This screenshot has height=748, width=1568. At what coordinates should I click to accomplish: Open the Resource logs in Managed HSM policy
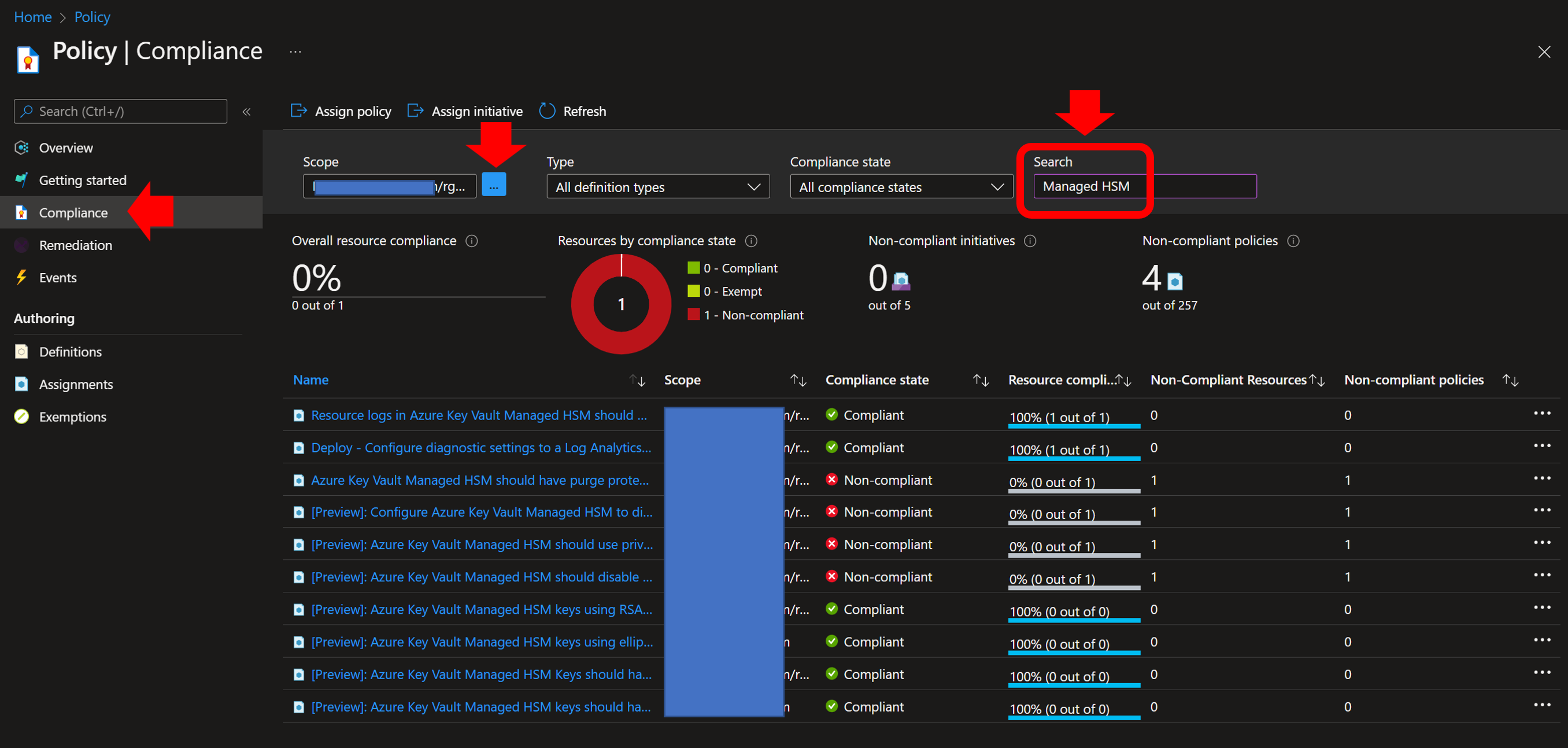pos(478,415)
